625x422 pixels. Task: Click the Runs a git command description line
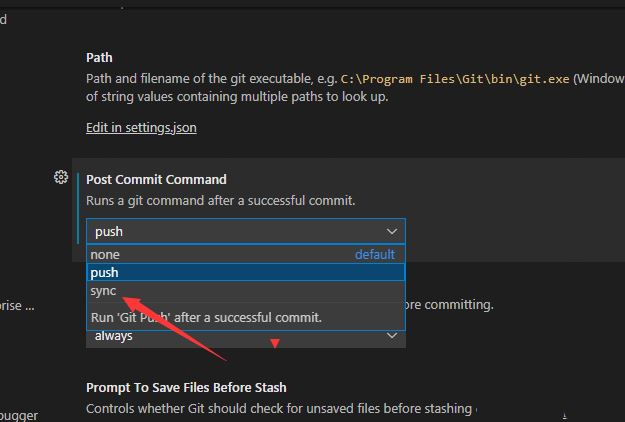tap(220, 201)
